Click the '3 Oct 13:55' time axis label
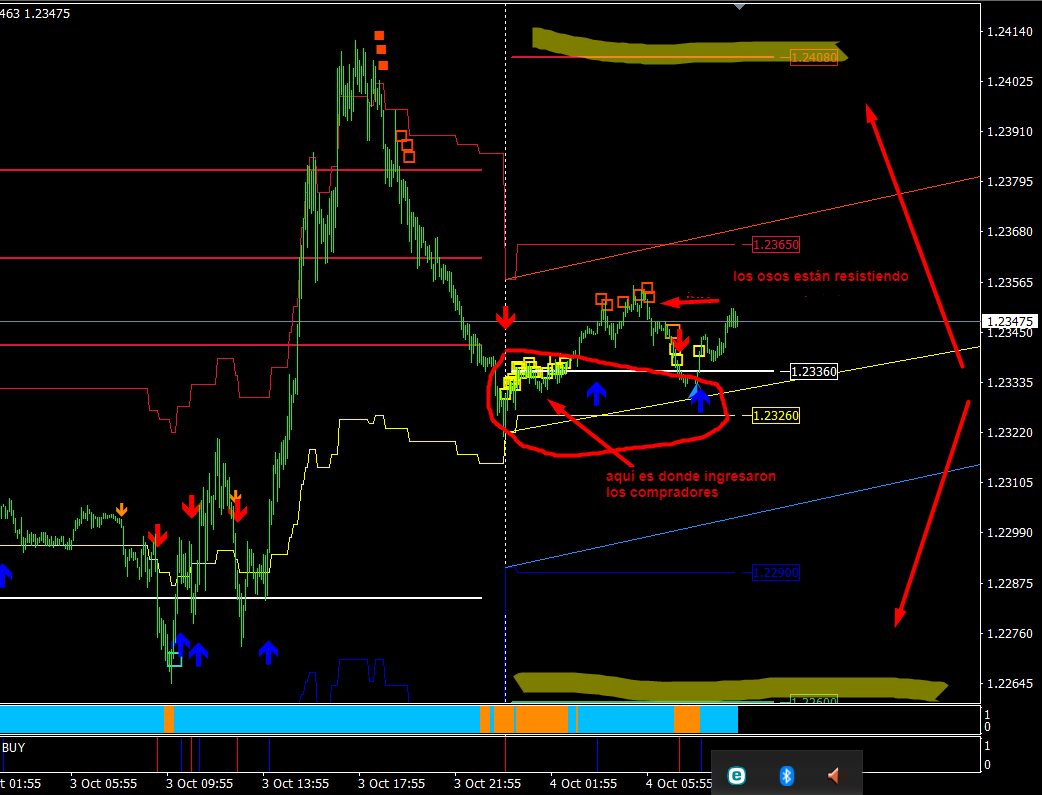 pos(296,783)
